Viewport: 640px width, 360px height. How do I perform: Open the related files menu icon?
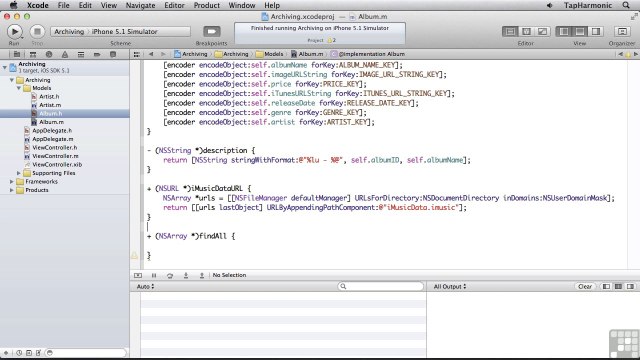click(137, 54)
